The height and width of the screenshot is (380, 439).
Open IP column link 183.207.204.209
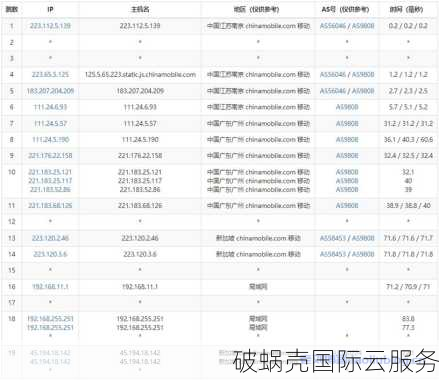coord(50,91)
